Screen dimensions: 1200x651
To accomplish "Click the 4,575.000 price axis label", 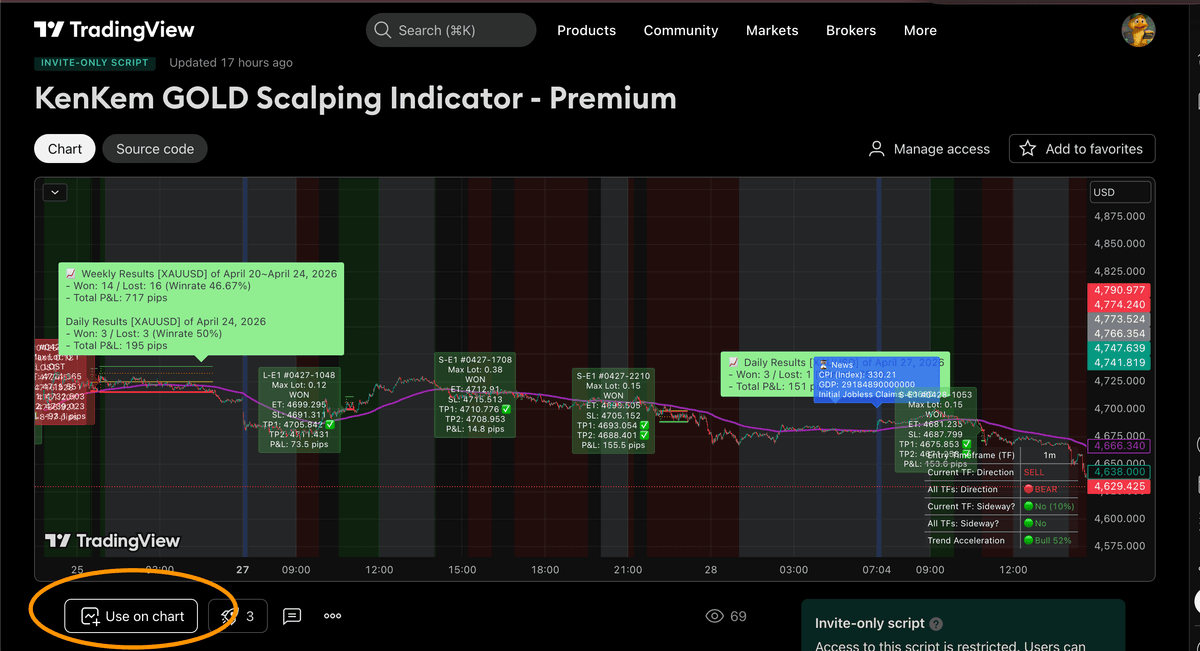I will pyautogui.click(x=1119, y=546).
